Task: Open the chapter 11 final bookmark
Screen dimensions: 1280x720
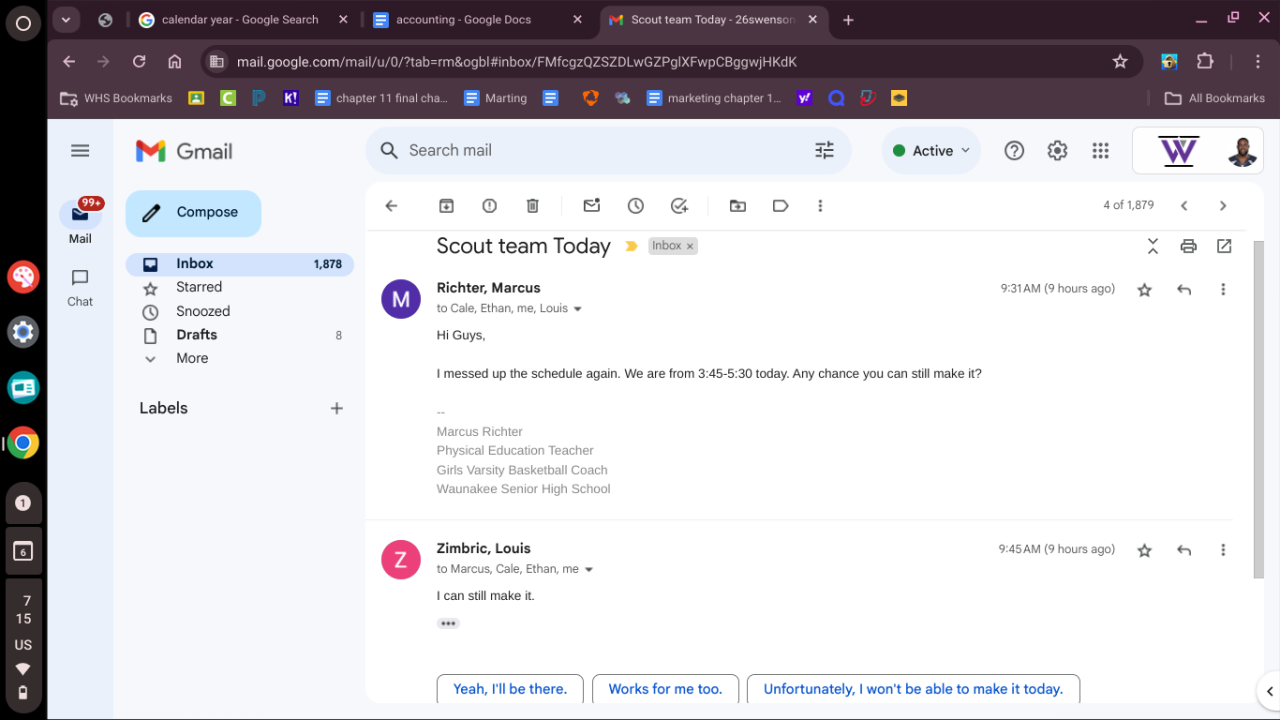Action: click(381, 98)
